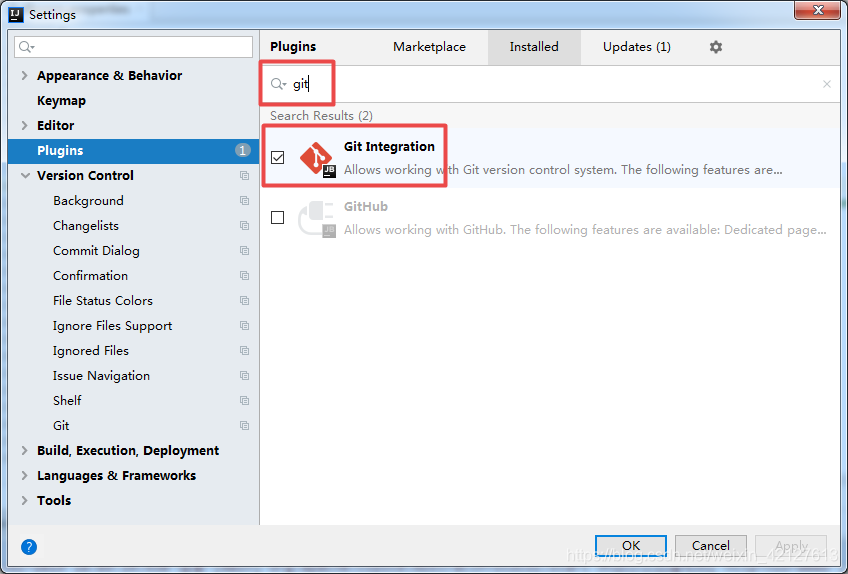Select Git Integration plugin title
The height and width of the screenshot is (574, 848).
(x=389, y=147)
